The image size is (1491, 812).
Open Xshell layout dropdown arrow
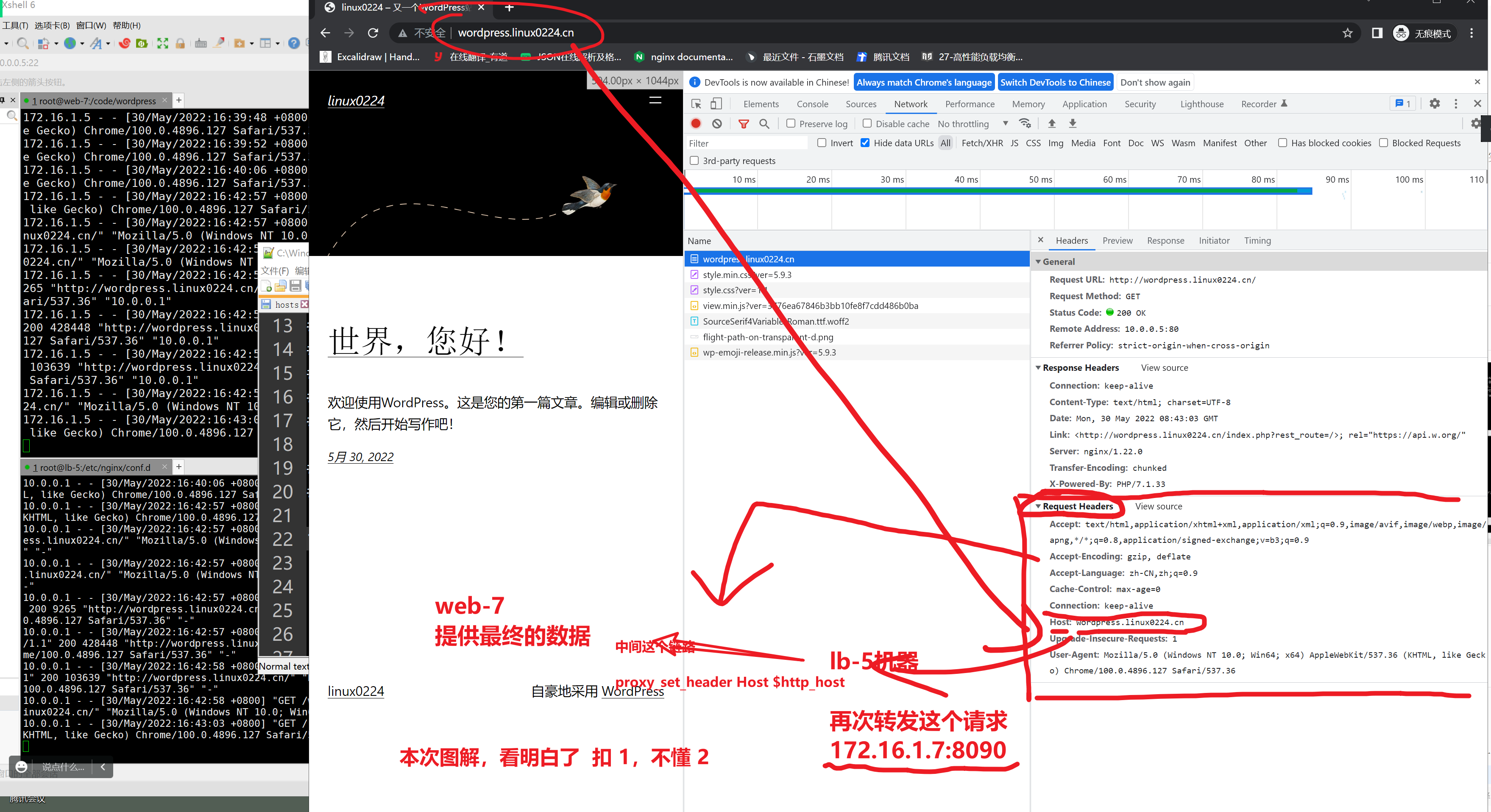(x=277, y=43)
